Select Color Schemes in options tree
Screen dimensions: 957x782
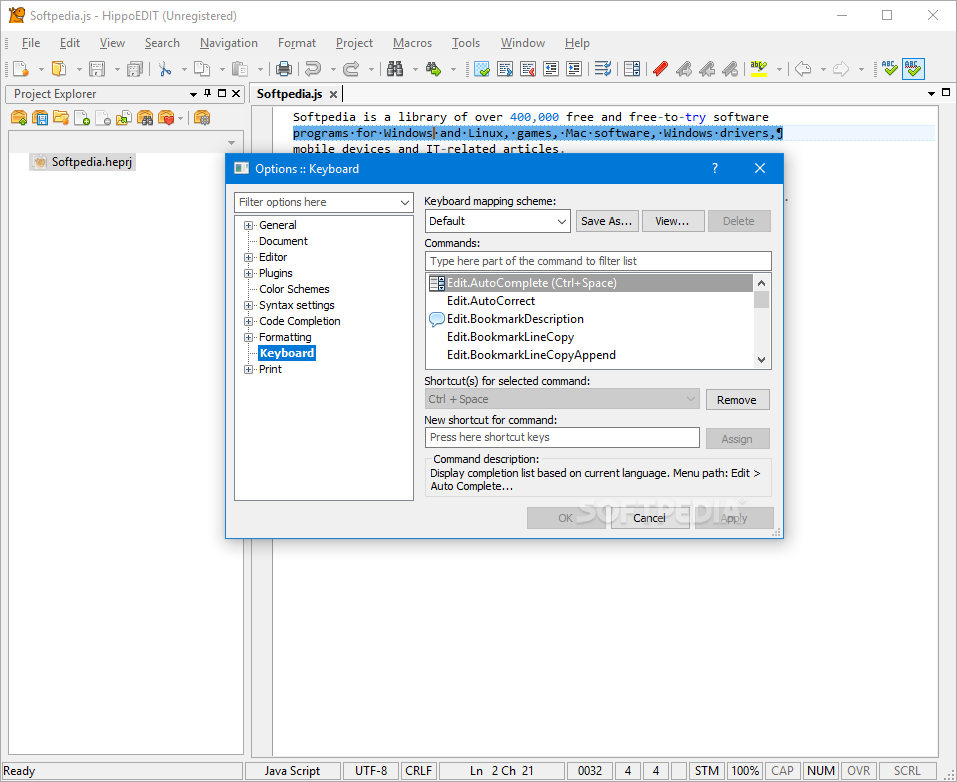point(294,289)
